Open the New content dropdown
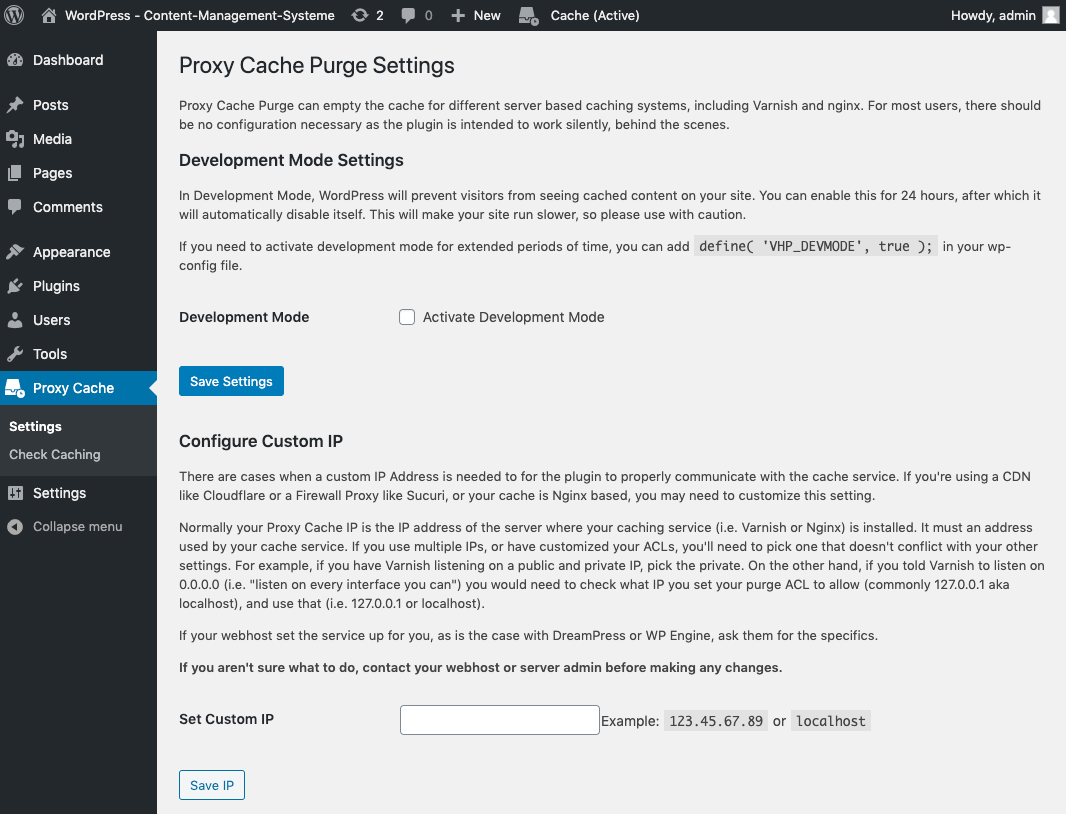 click(476, 15)
